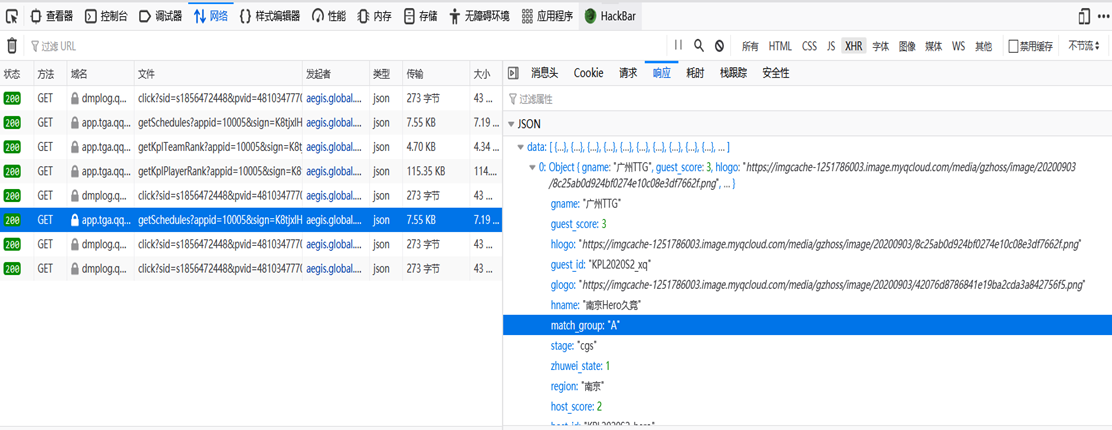Click the 过滤 URL filter field
This screenshot has height=430, width=1112.
(348, 46)
